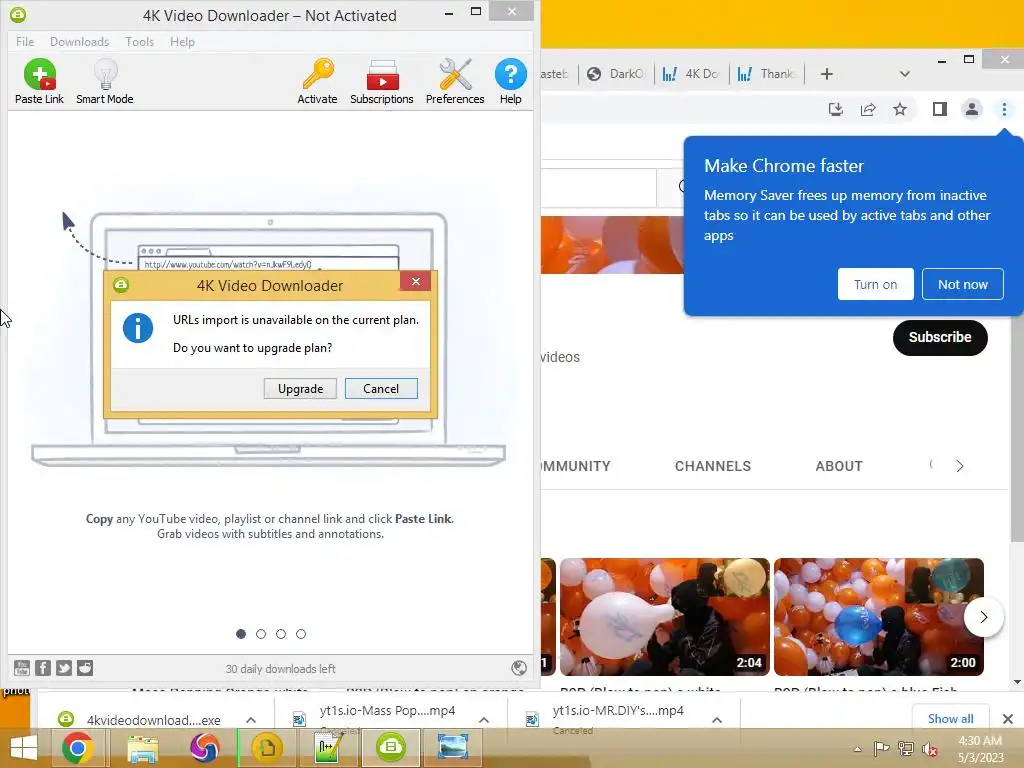This screenshot has width=1024, height=768.
Task: Open 4K Video Downloader taskbar icon
Action: point(391,748)
